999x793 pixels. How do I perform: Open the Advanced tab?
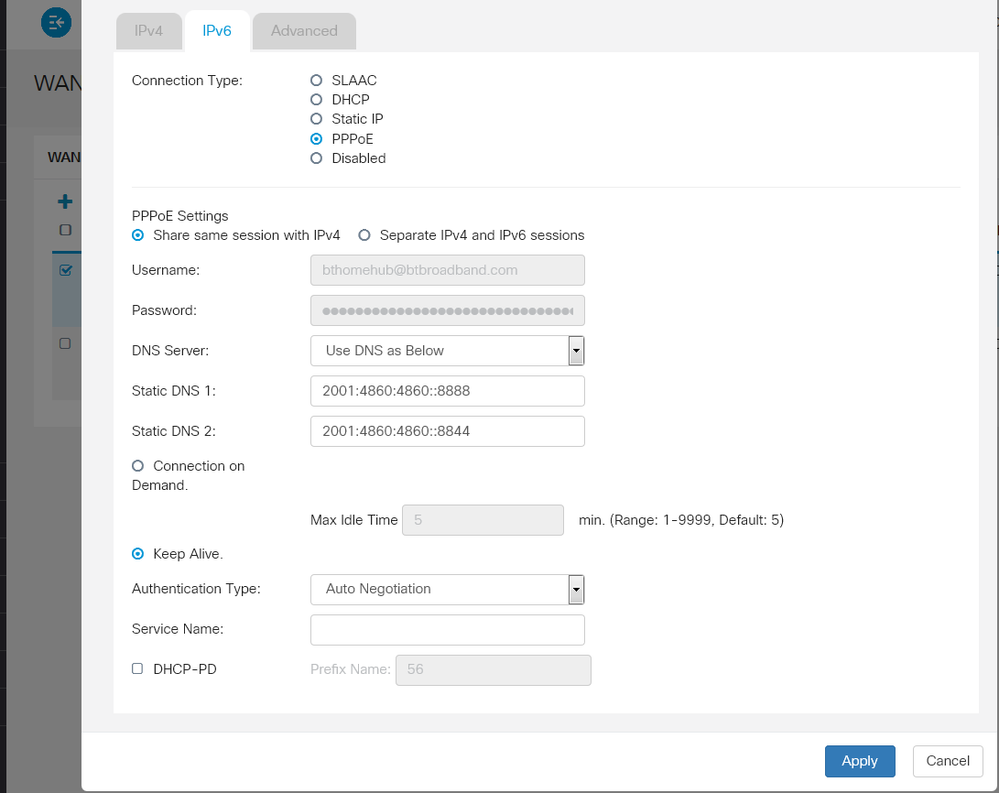click(x=304, y=31)
